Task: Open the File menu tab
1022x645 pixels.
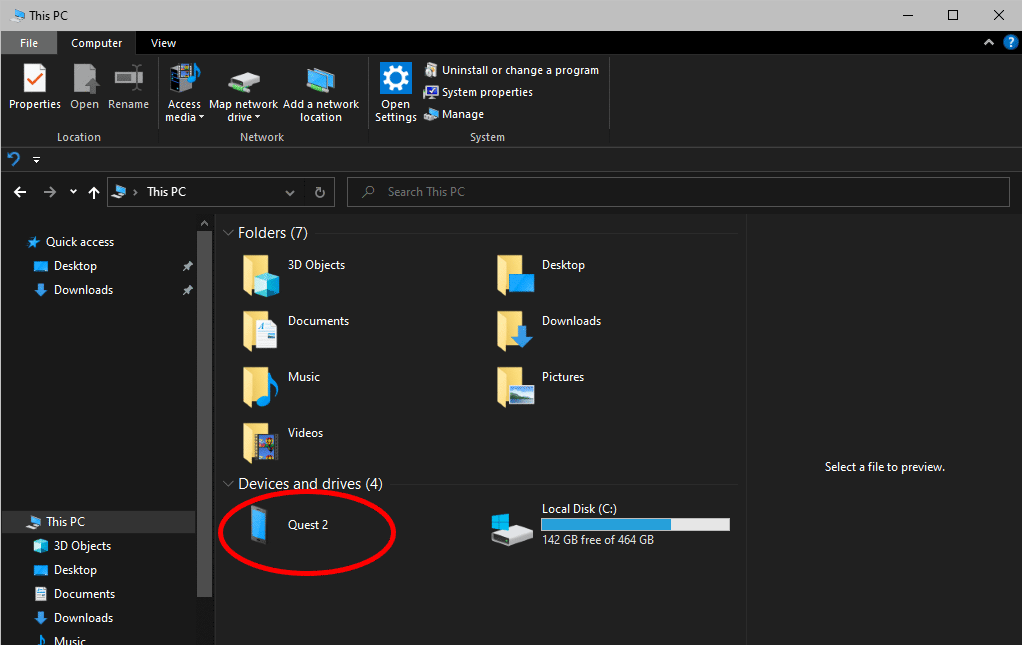Action: (x=29, y=43)
